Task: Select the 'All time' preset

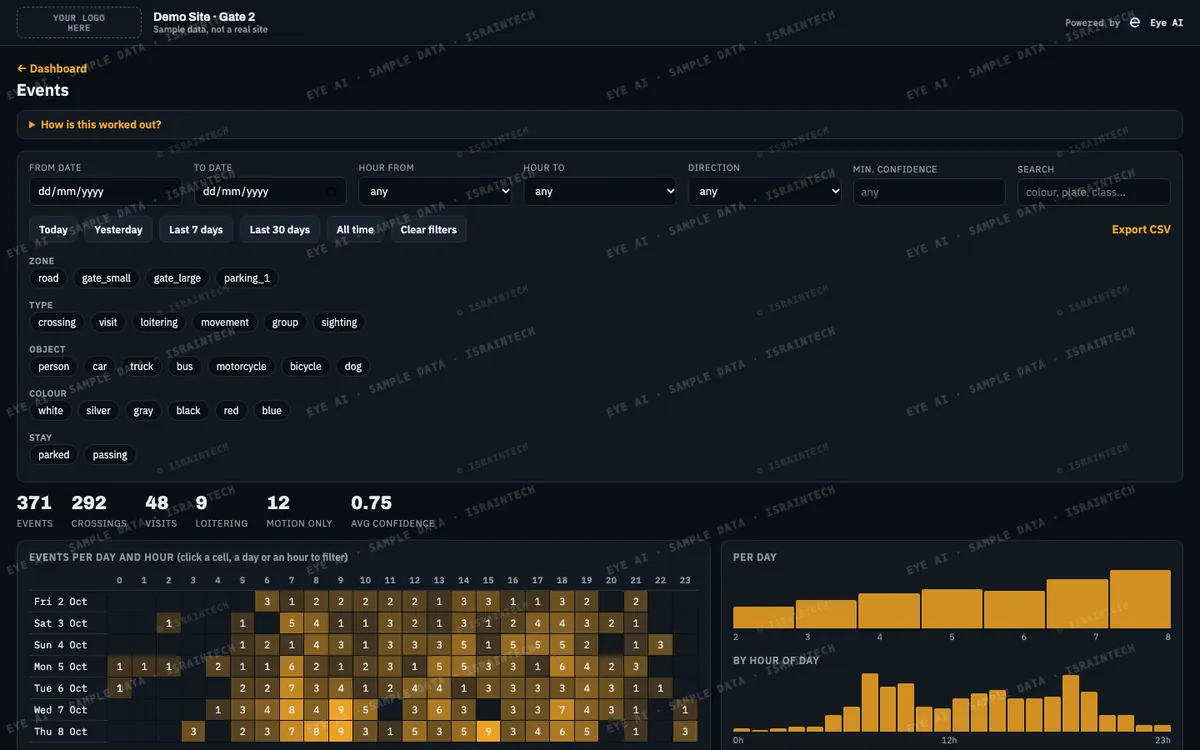Action: (x=355, y=230)
